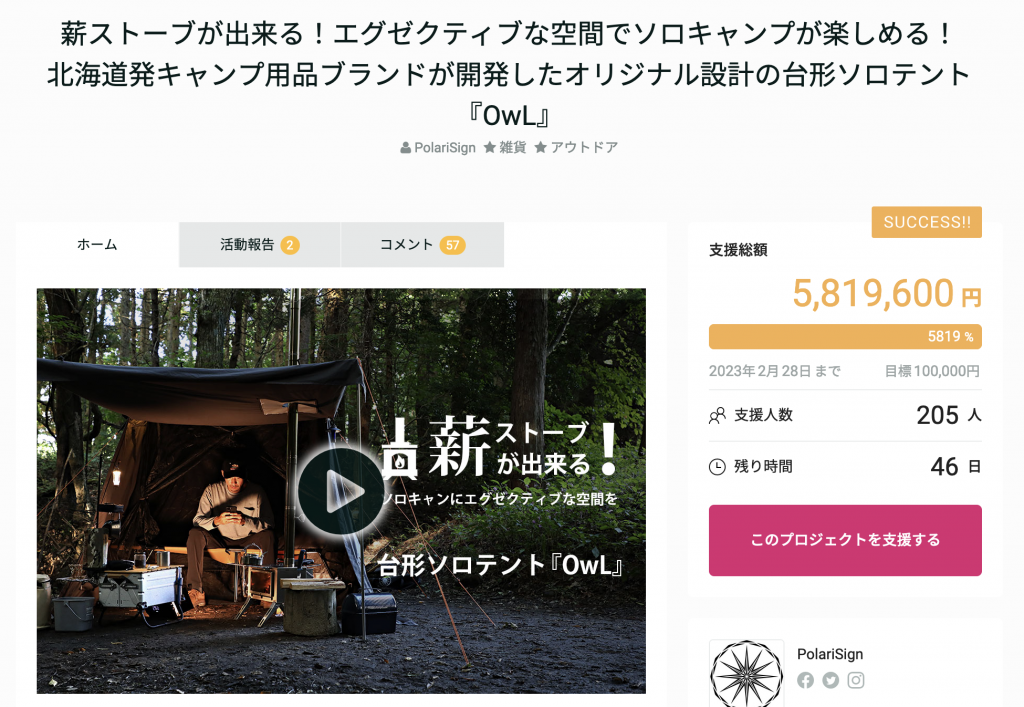Open the アウトドア category link
1024x707 pixels.
(584, 148)
